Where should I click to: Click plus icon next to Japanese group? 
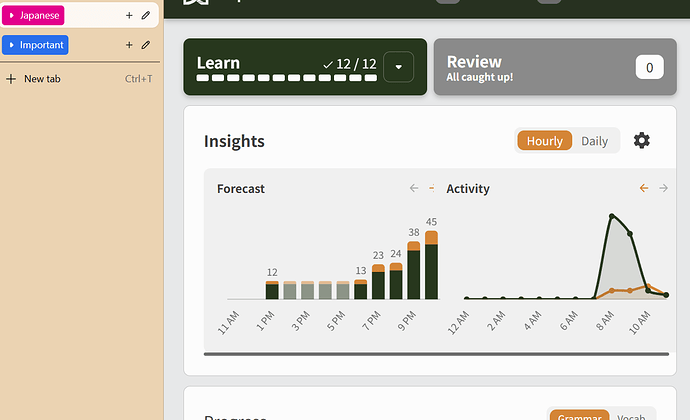point(129,15)
